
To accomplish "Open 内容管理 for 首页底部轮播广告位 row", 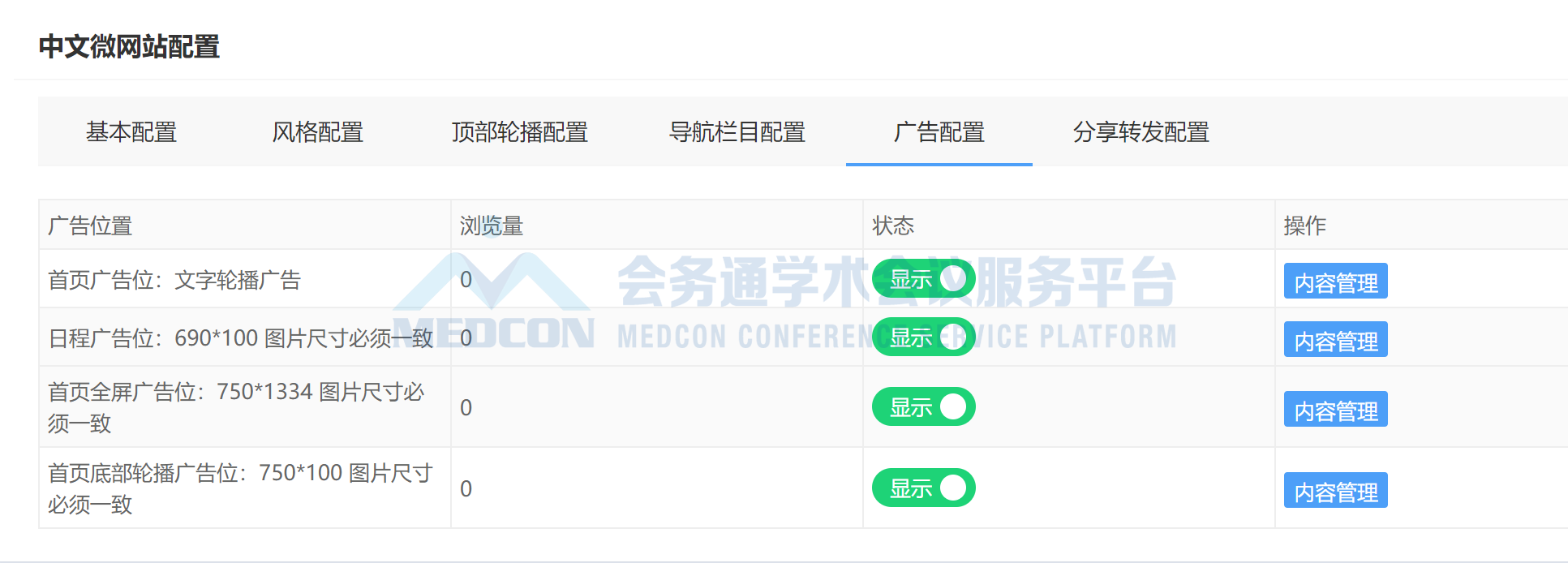I will [1336, 491].
